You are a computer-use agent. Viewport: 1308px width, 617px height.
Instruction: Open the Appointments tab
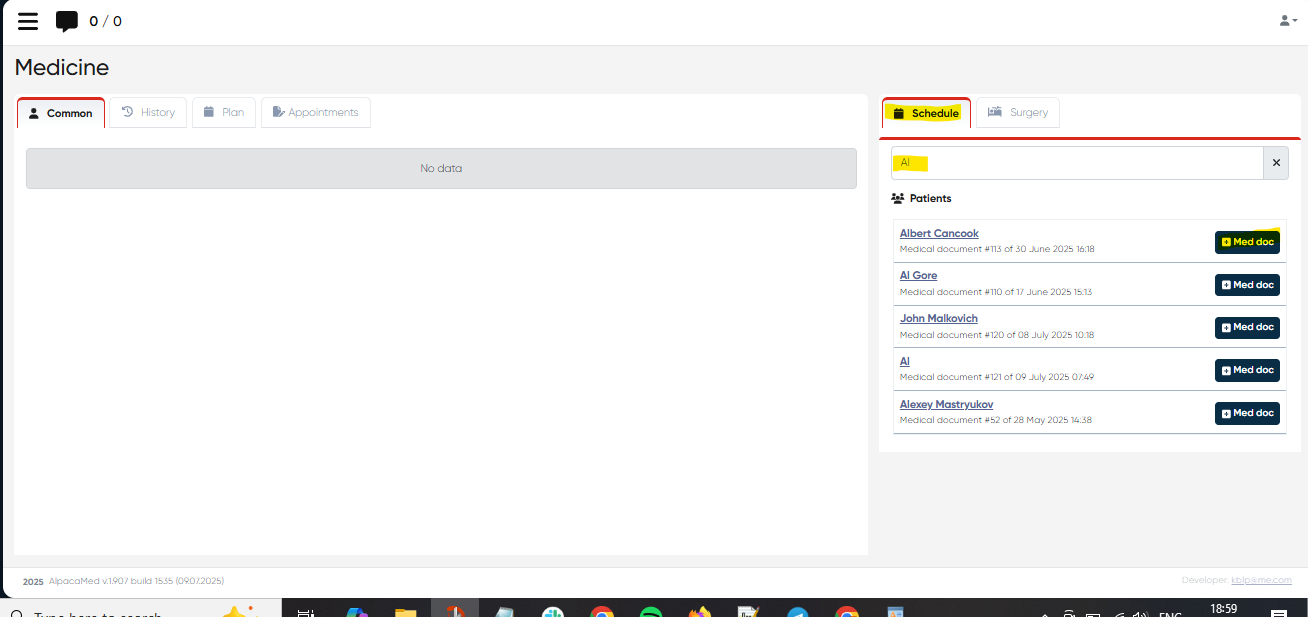pos(315,113)
